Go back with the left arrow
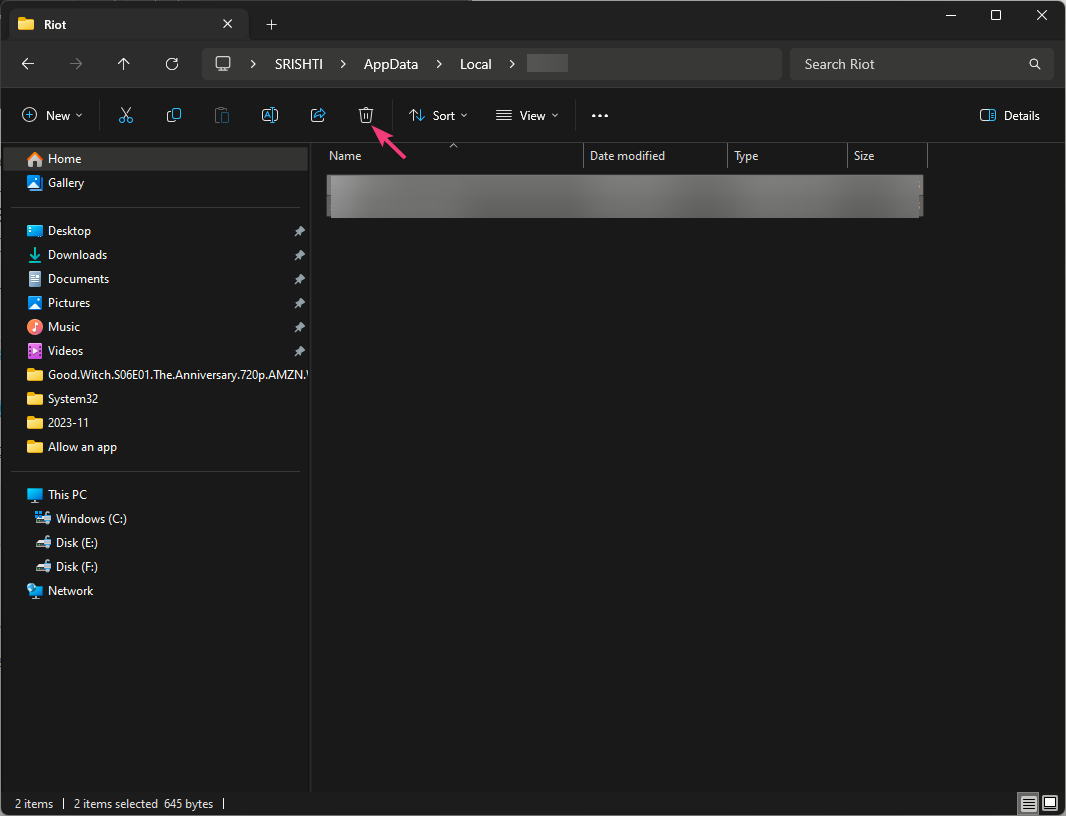1066x816 pixels. (x=28, y=64)
